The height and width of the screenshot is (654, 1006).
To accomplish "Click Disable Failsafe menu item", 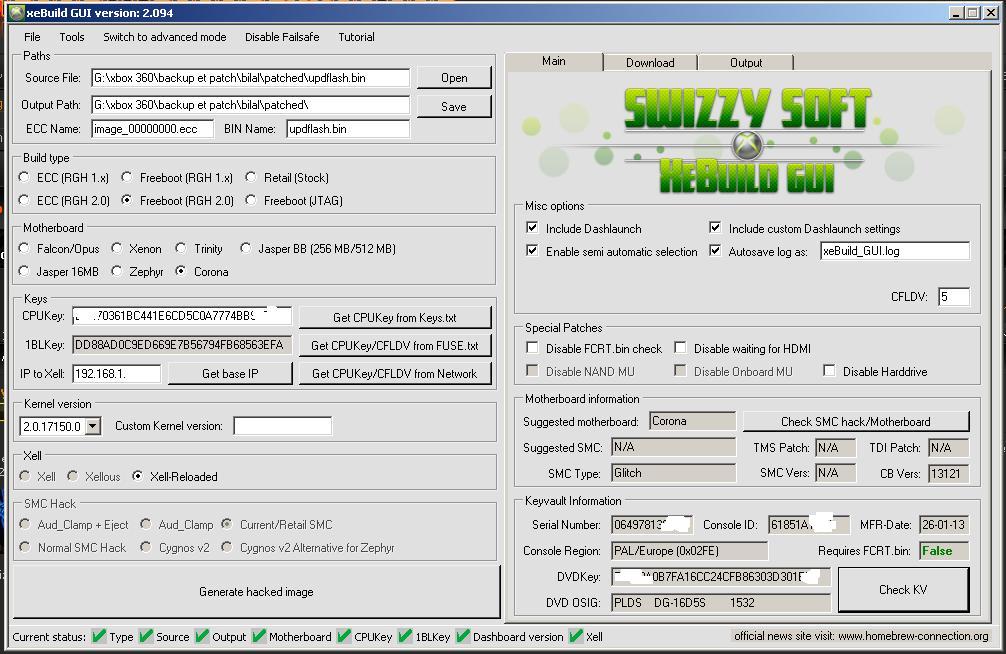I will click(x=282, y=37).
